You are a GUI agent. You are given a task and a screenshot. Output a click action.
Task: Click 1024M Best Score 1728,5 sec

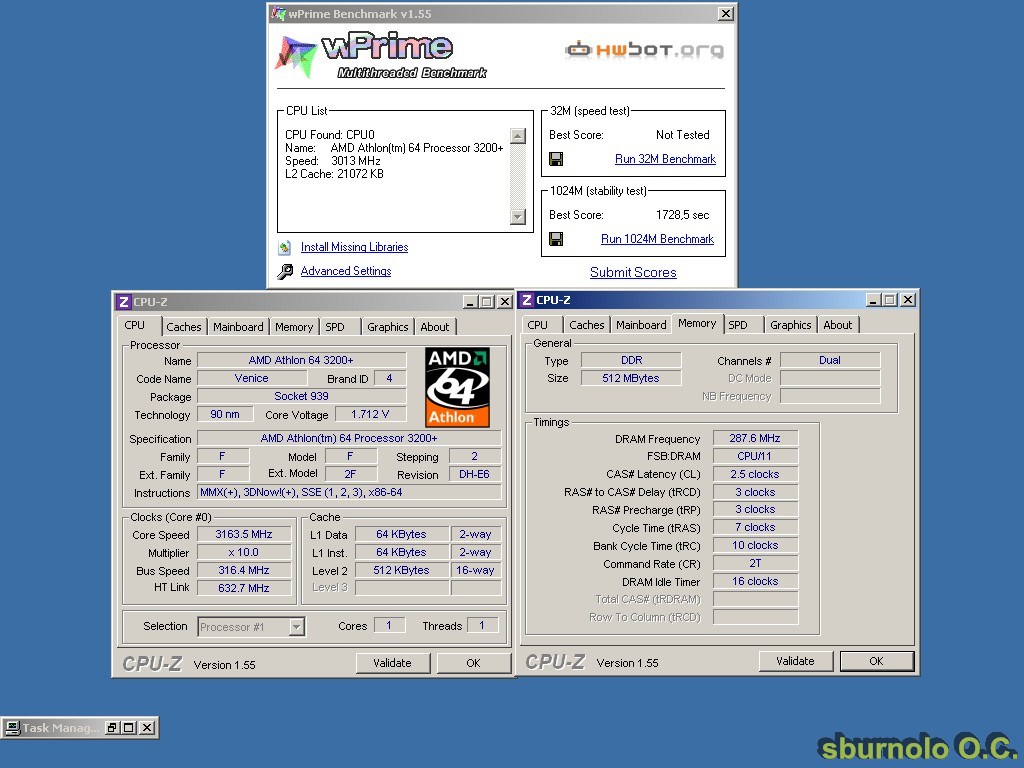point(682,215)
